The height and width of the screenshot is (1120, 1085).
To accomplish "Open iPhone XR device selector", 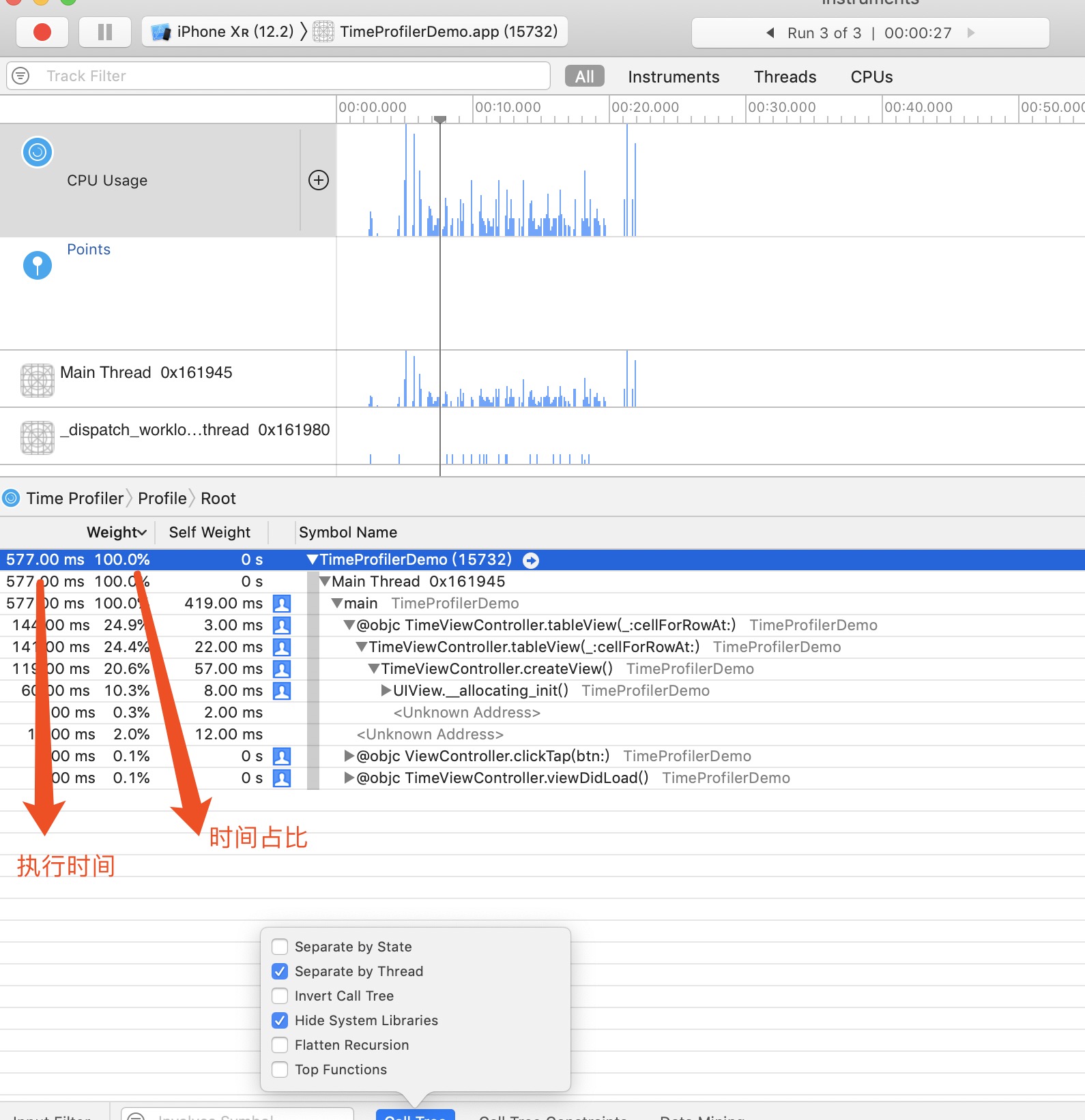I will [x=222, y=32].
